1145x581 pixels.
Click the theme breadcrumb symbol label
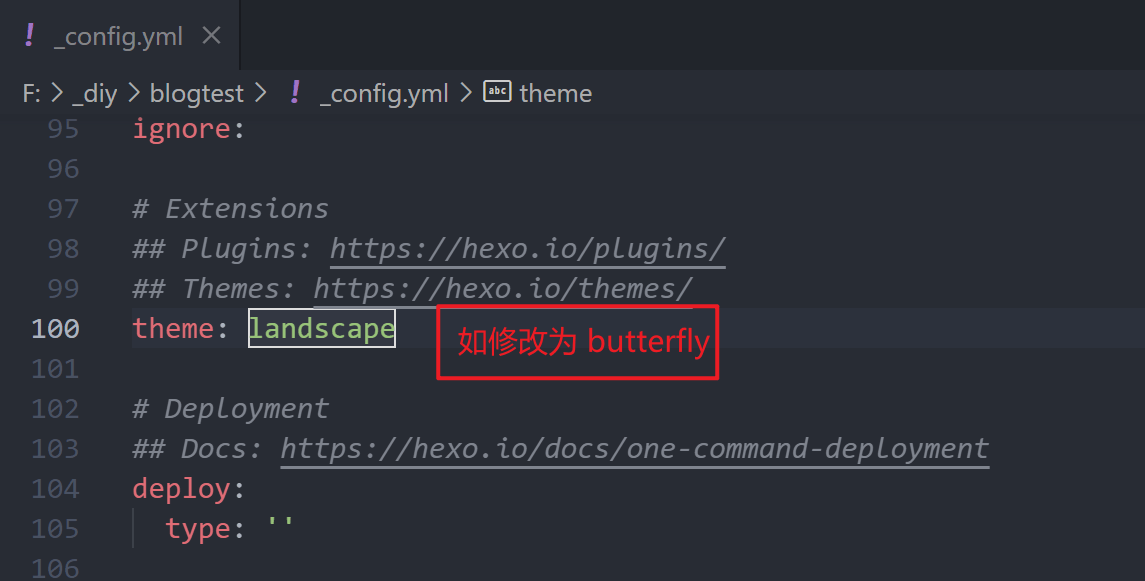pos(556,94)
